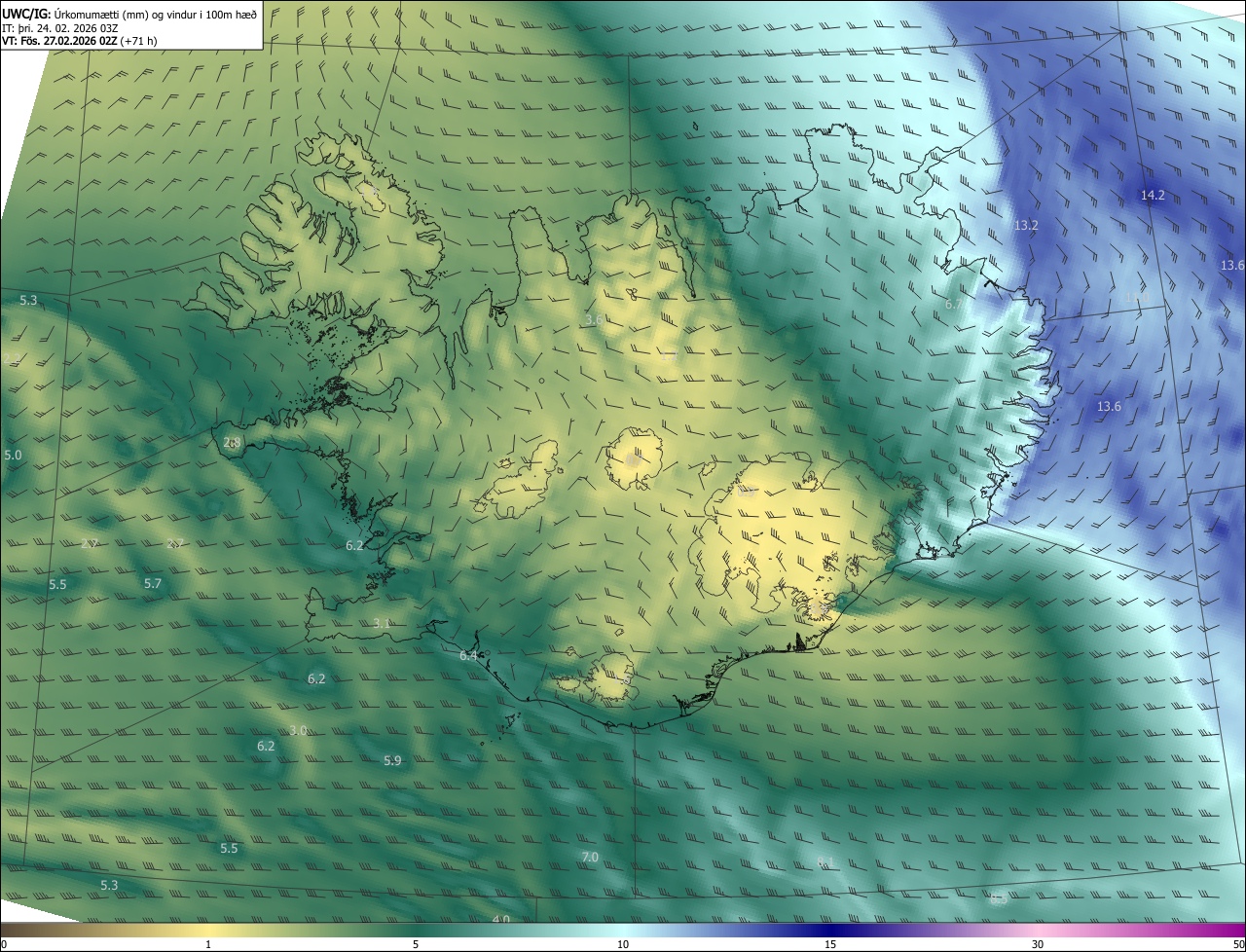Screen dimensions: 1246x952
Task: Click the 14.2 precipitation value on the map
Action: (1153, 196)
